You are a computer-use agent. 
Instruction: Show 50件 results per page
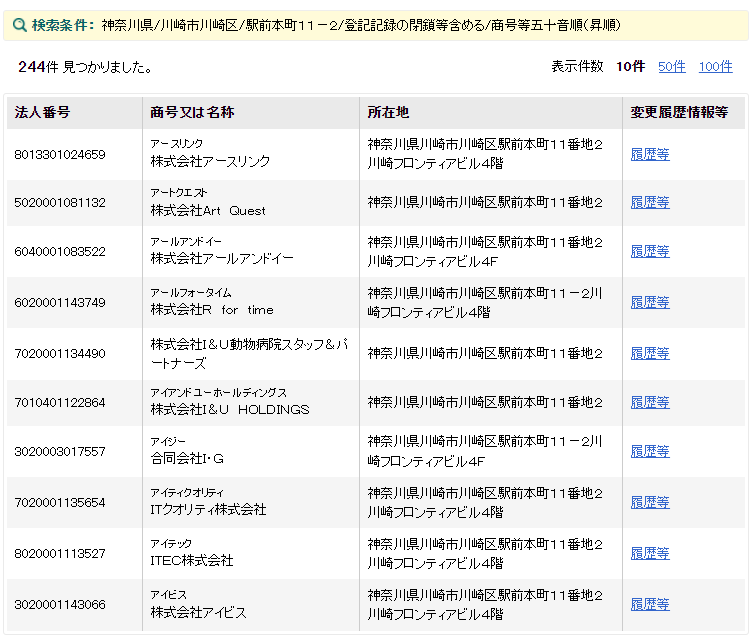click(x=671, y=66)
